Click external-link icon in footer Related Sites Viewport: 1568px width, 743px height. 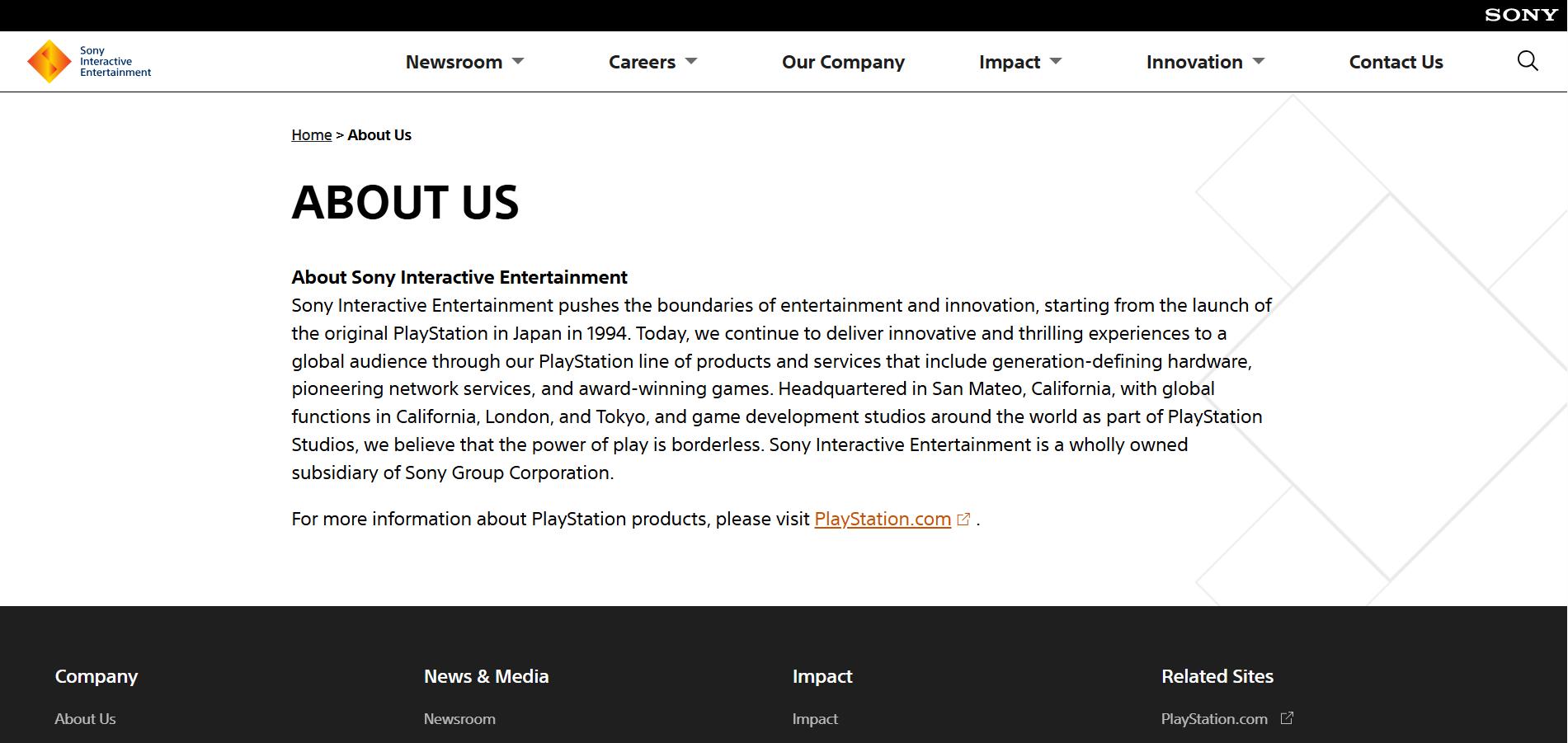click(x=1287, y=718)
